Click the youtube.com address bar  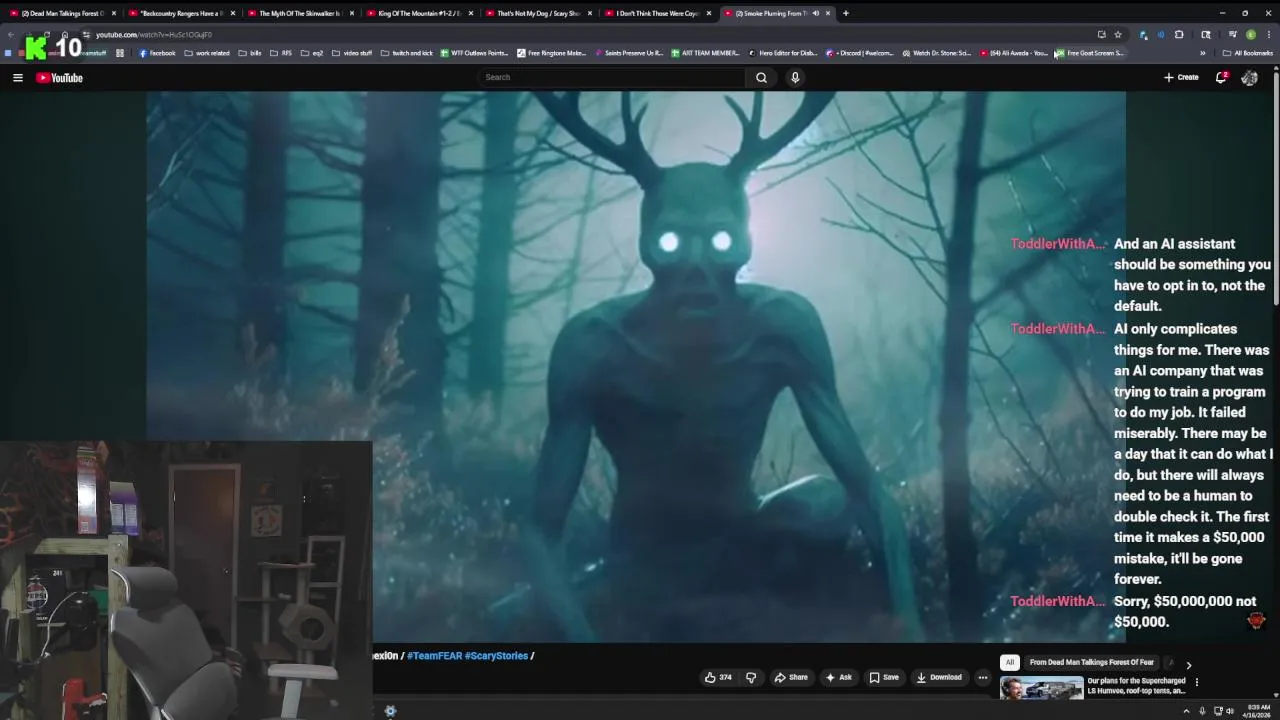pyautogui.click(x=590, y=34)
